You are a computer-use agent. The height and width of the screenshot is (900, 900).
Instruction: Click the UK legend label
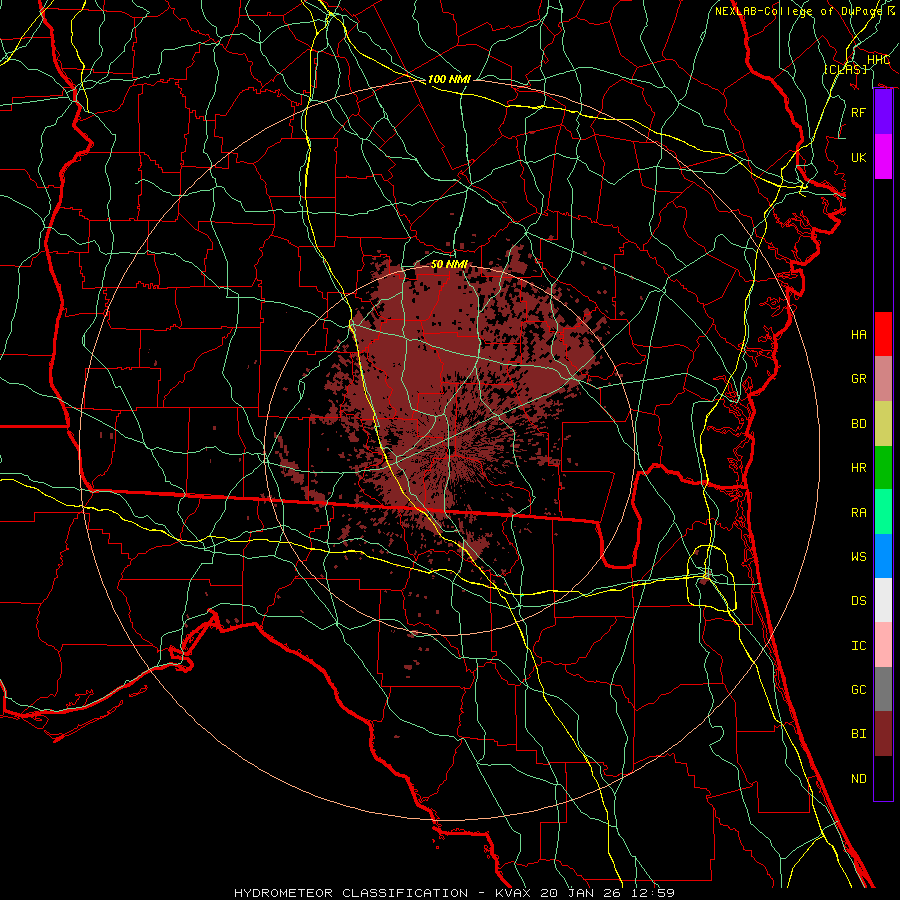click(859, 157)
